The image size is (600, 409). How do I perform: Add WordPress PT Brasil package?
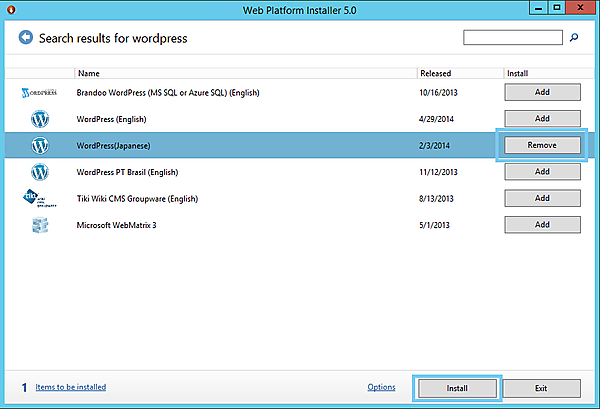click(x=542, y=172)
